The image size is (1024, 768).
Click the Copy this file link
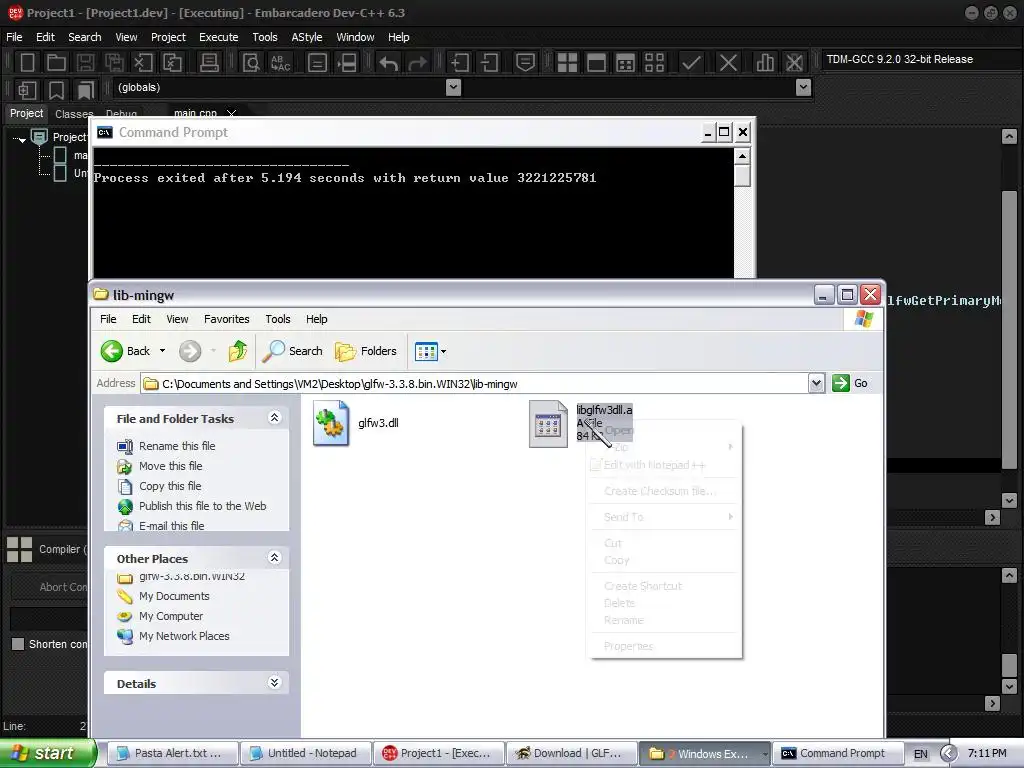coord(170,487)
